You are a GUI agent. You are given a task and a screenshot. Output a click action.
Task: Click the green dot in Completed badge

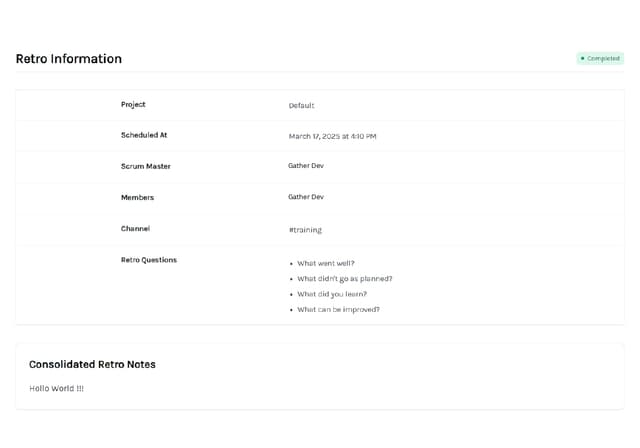pos(583,59)
